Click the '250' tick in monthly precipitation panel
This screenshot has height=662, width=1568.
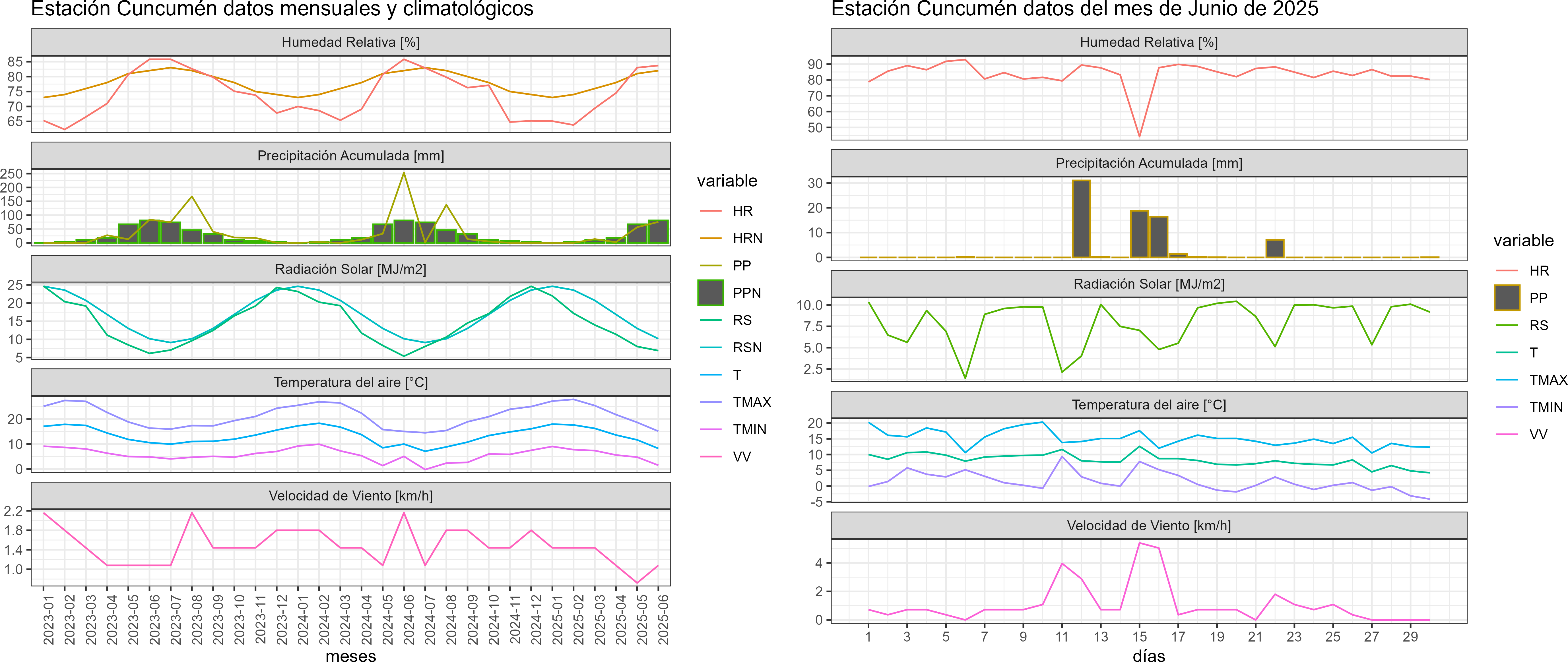tap(12, 173)
